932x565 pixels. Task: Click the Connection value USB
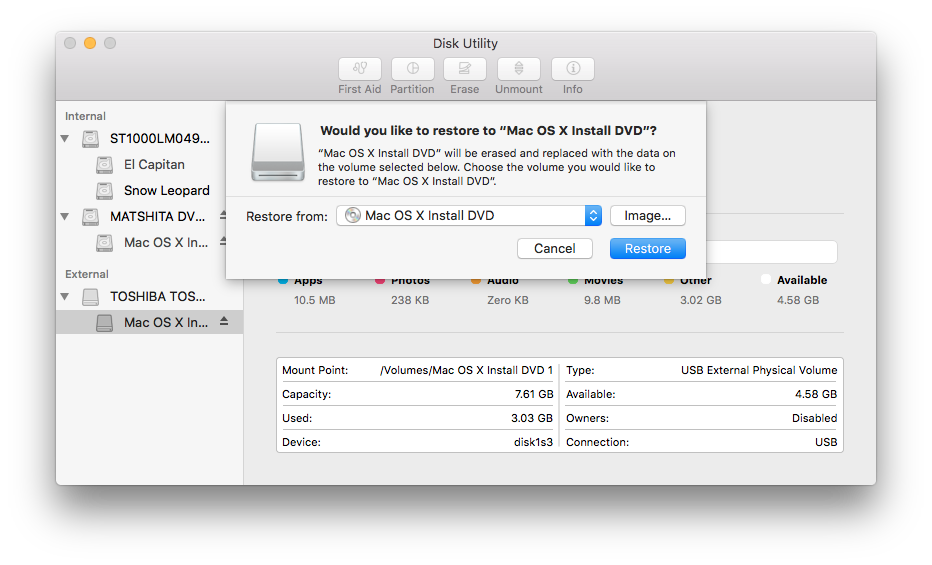tap(826, 442)
